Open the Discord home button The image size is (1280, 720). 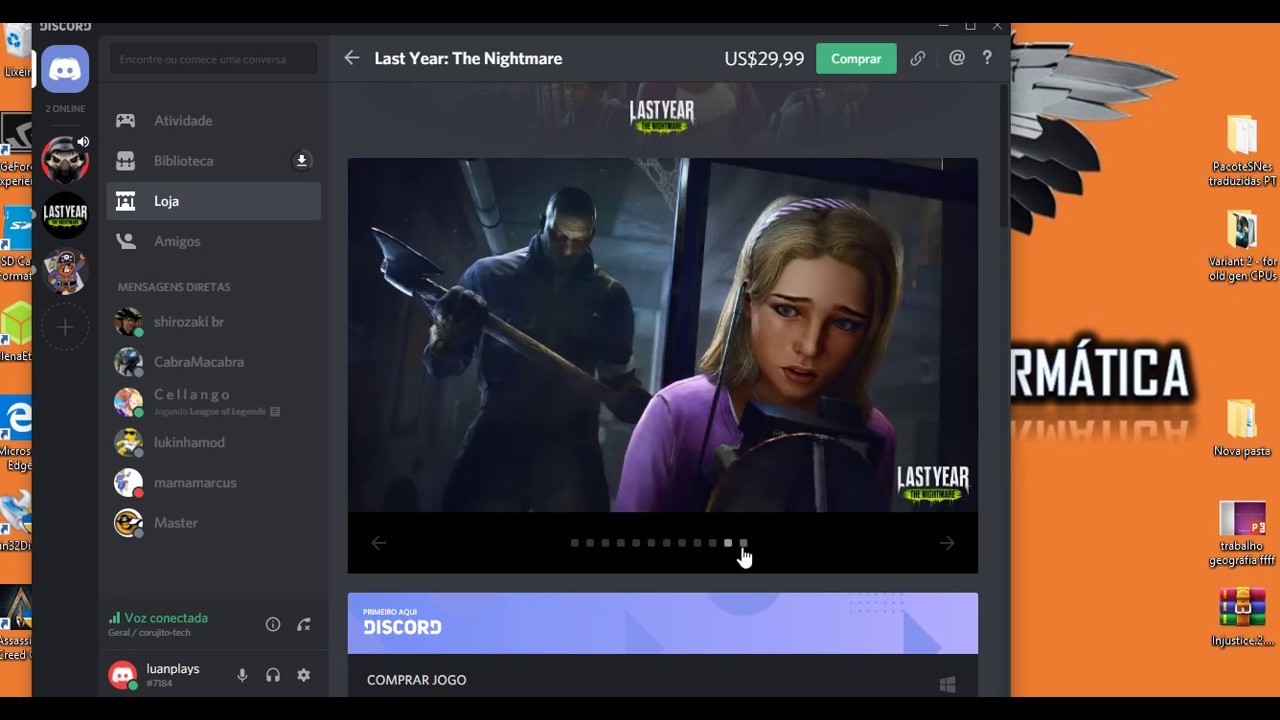[x=65, y=69]
